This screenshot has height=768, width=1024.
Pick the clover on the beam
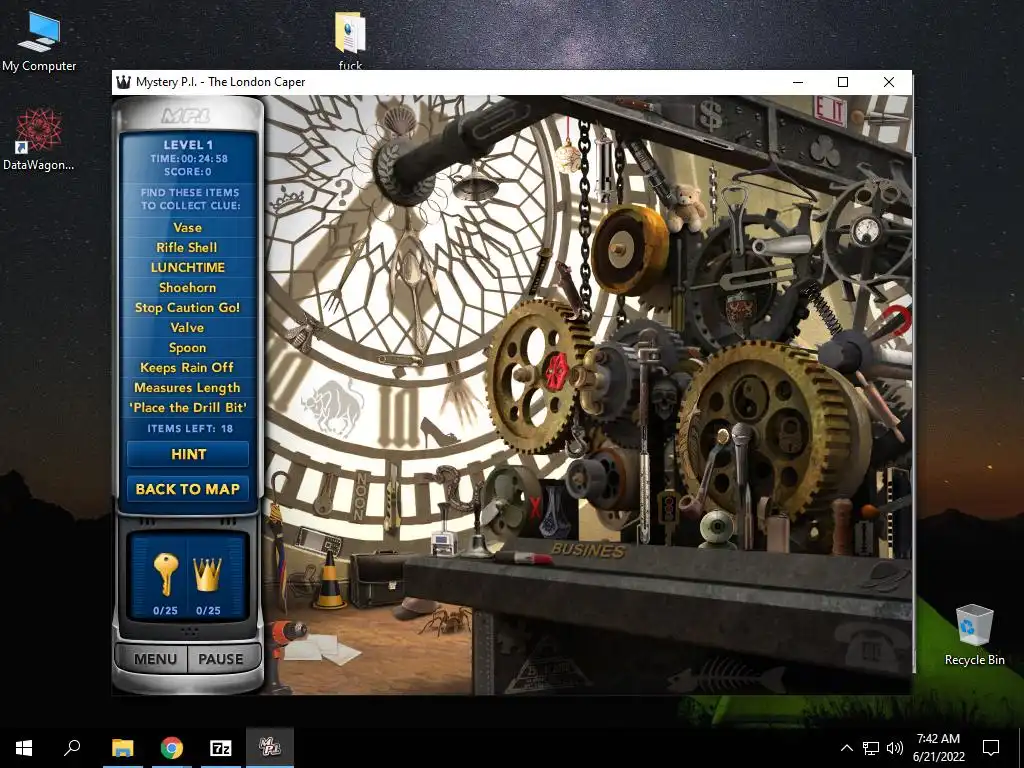click(825, 151)
